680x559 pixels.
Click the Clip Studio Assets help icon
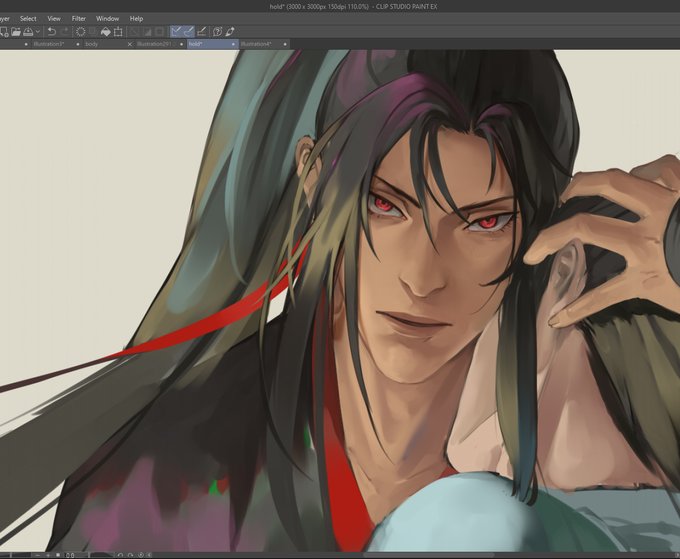coord(218,32)
